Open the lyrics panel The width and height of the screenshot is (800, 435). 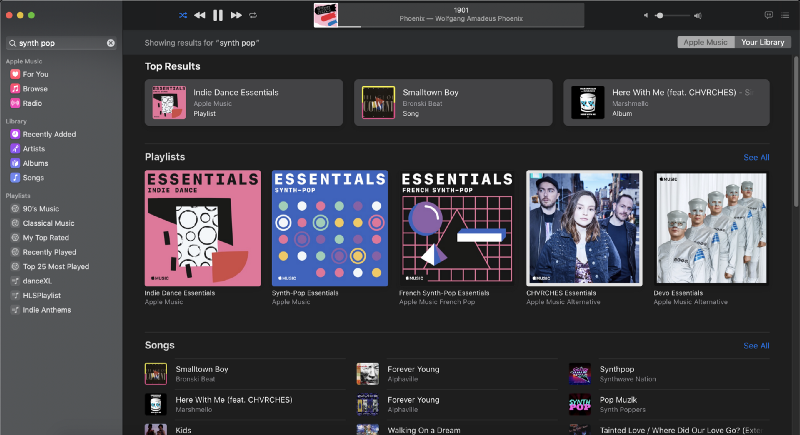pos(768,16)
